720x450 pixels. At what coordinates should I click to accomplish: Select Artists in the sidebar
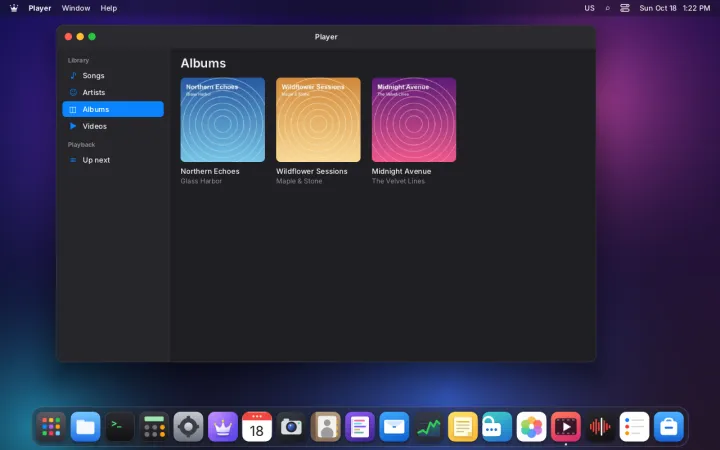[x=113, y=92]
